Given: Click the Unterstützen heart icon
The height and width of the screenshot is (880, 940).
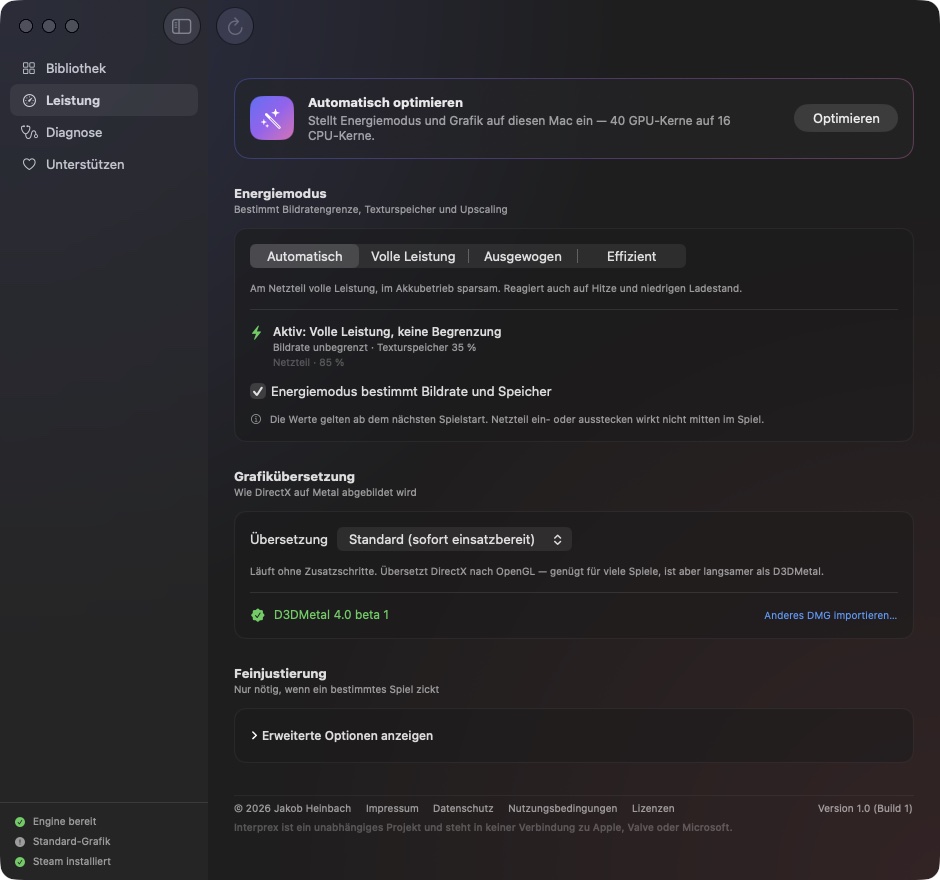Looking at the screenshot, I should 29,164.
